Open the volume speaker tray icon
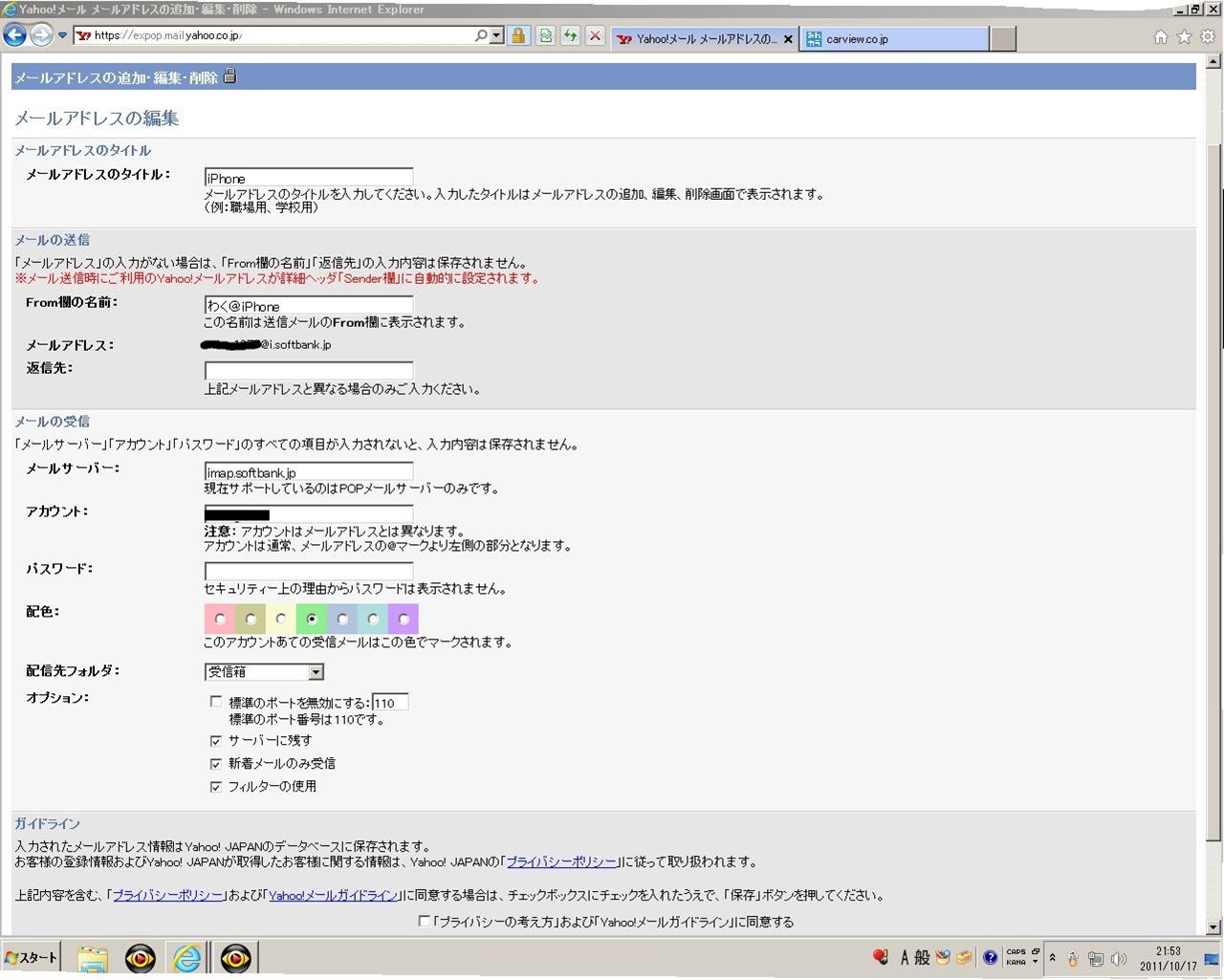The width and height of the screenshot is (1224, 980). coord(1119,958)
